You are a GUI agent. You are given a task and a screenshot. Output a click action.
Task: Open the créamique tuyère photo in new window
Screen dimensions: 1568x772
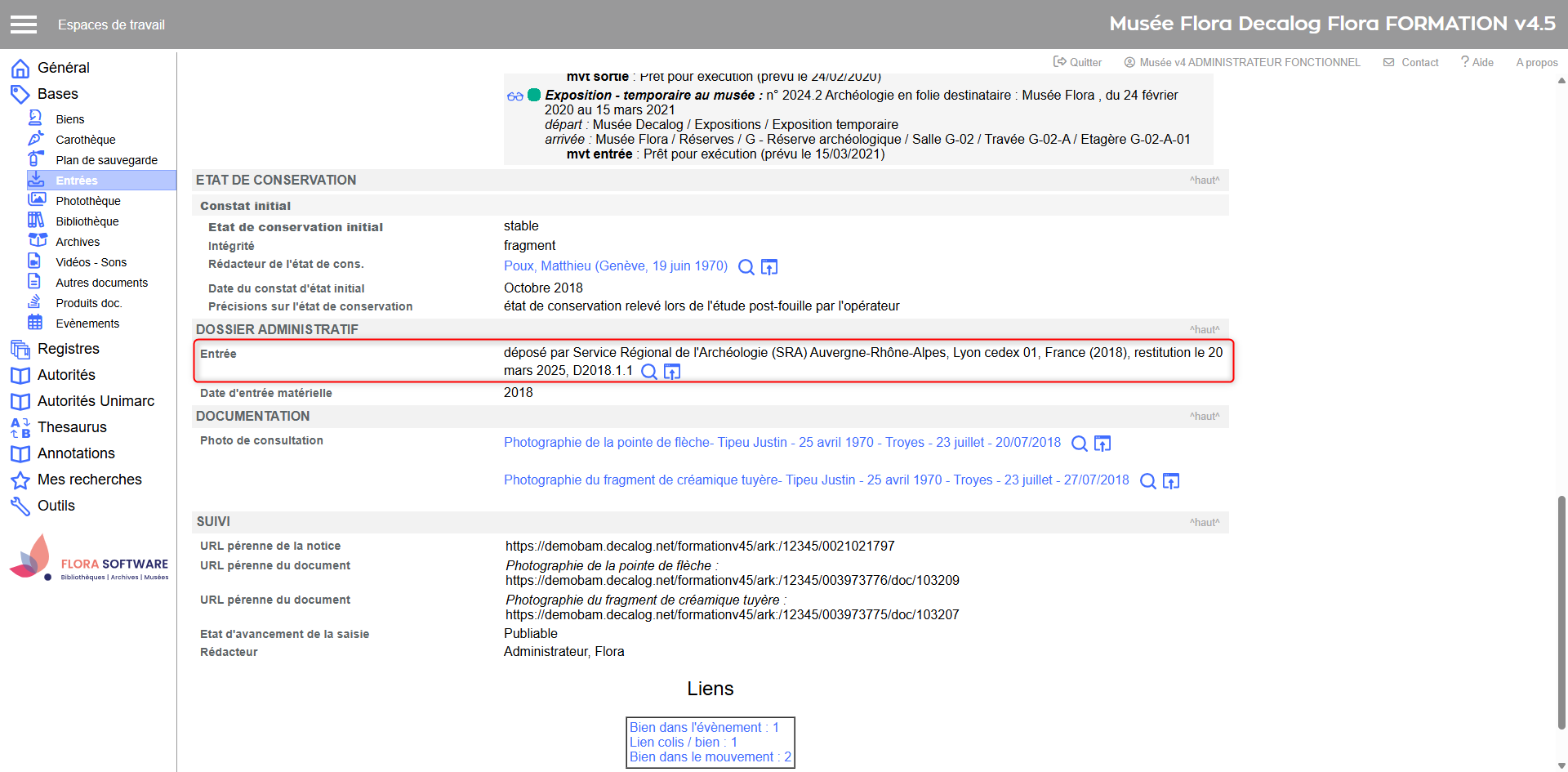pyautogui.click(x=1171, y=481)
